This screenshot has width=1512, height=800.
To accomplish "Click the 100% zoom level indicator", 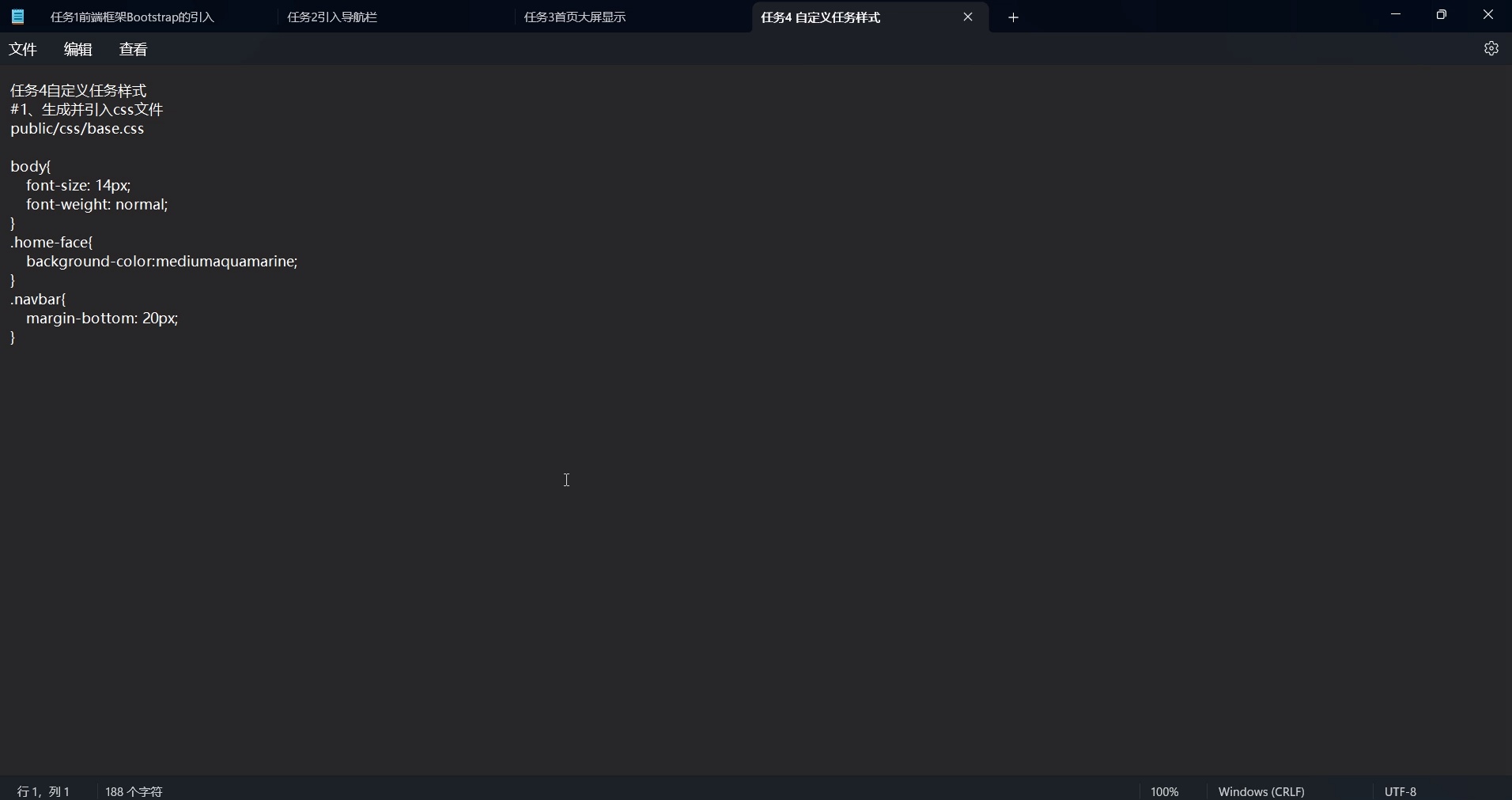I will pyautogui.click(x=1166, y=791).
